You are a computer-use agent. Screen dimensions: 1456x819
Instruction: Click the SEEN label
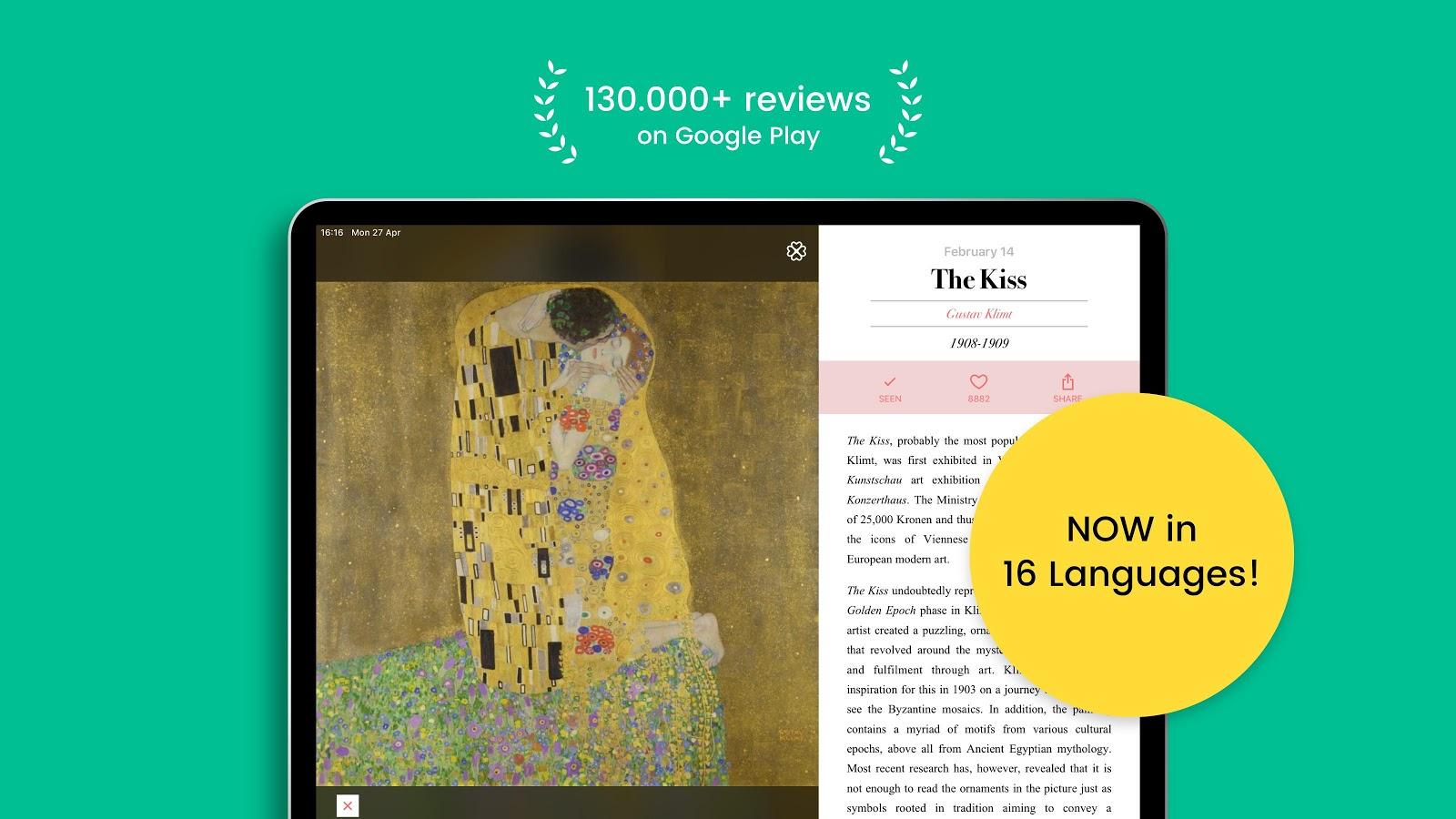pos(890,399)
